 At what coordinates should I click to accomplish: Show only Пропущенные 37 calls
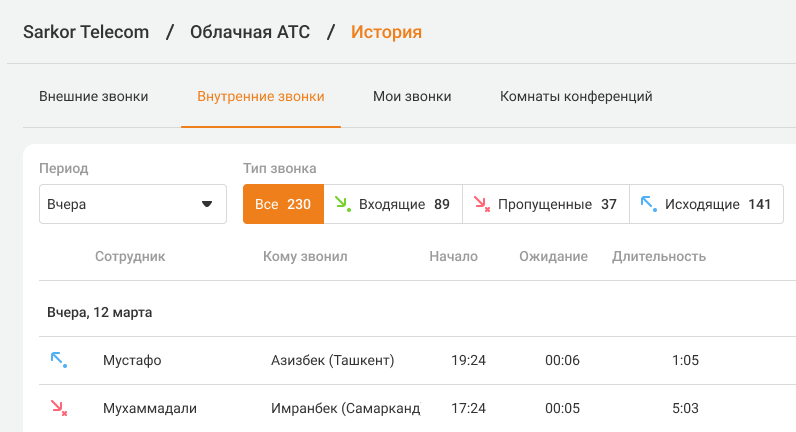(545, 204)
